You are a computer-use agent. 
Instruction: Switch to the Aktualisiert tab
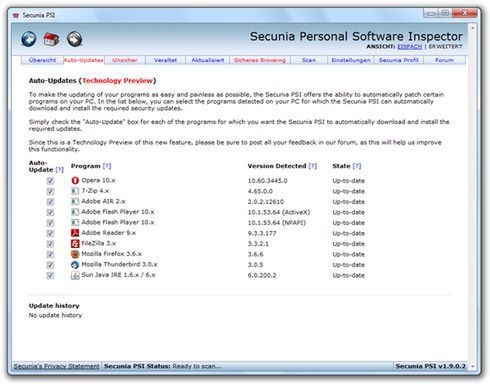(208, 60)
